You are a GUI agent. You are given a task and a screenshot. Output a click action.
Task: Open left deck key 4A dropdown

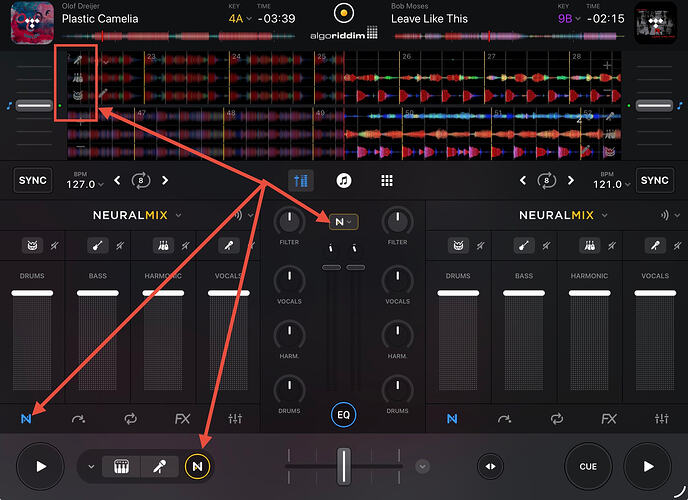coord(240,18)
